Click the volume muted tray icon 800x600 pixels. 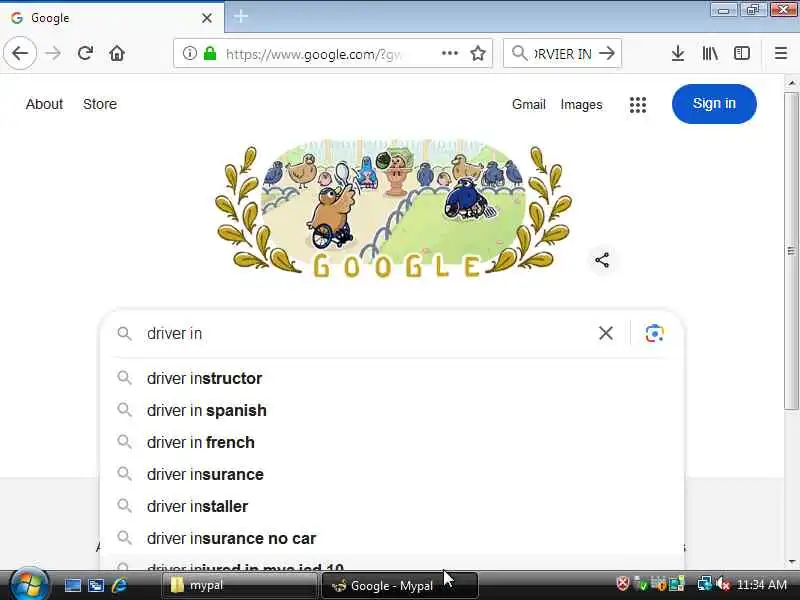click(722, 584)
